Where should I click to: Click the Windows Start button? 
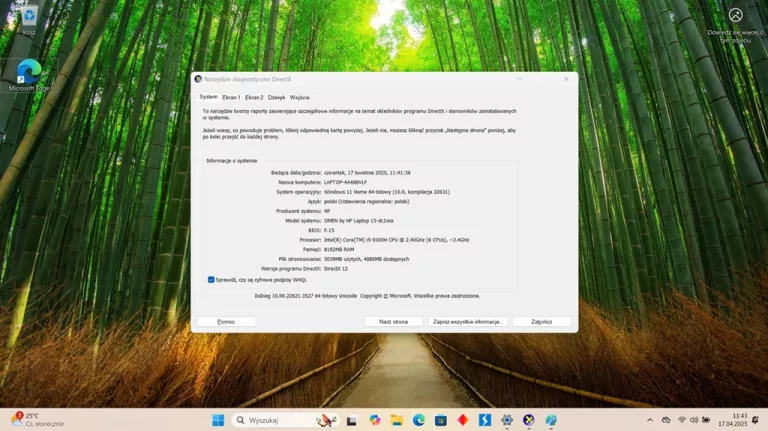(x=218, y=420)
